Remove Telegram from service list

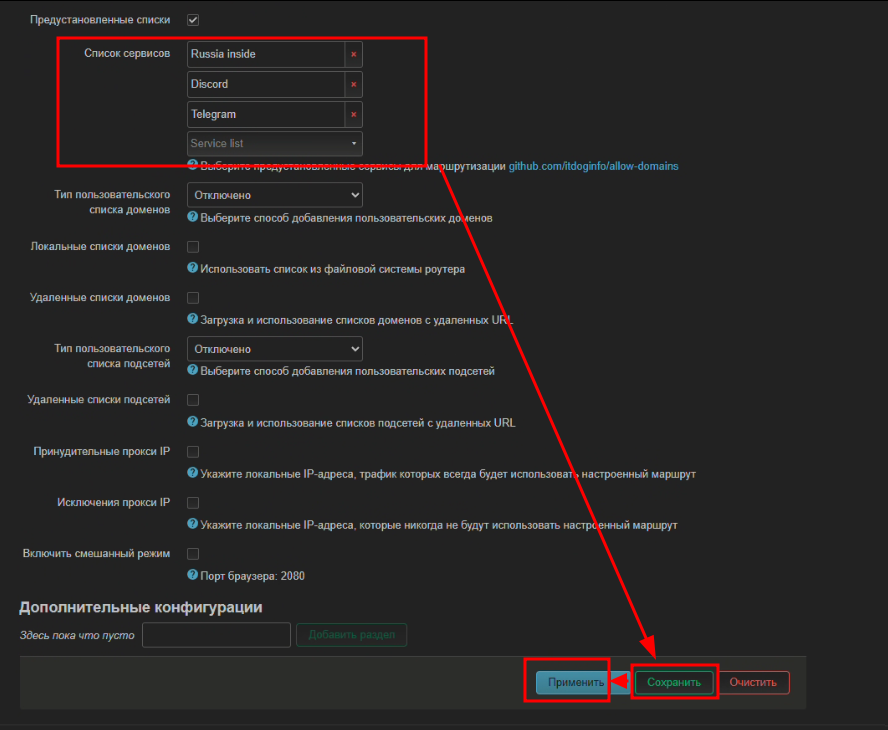(353, 114)
